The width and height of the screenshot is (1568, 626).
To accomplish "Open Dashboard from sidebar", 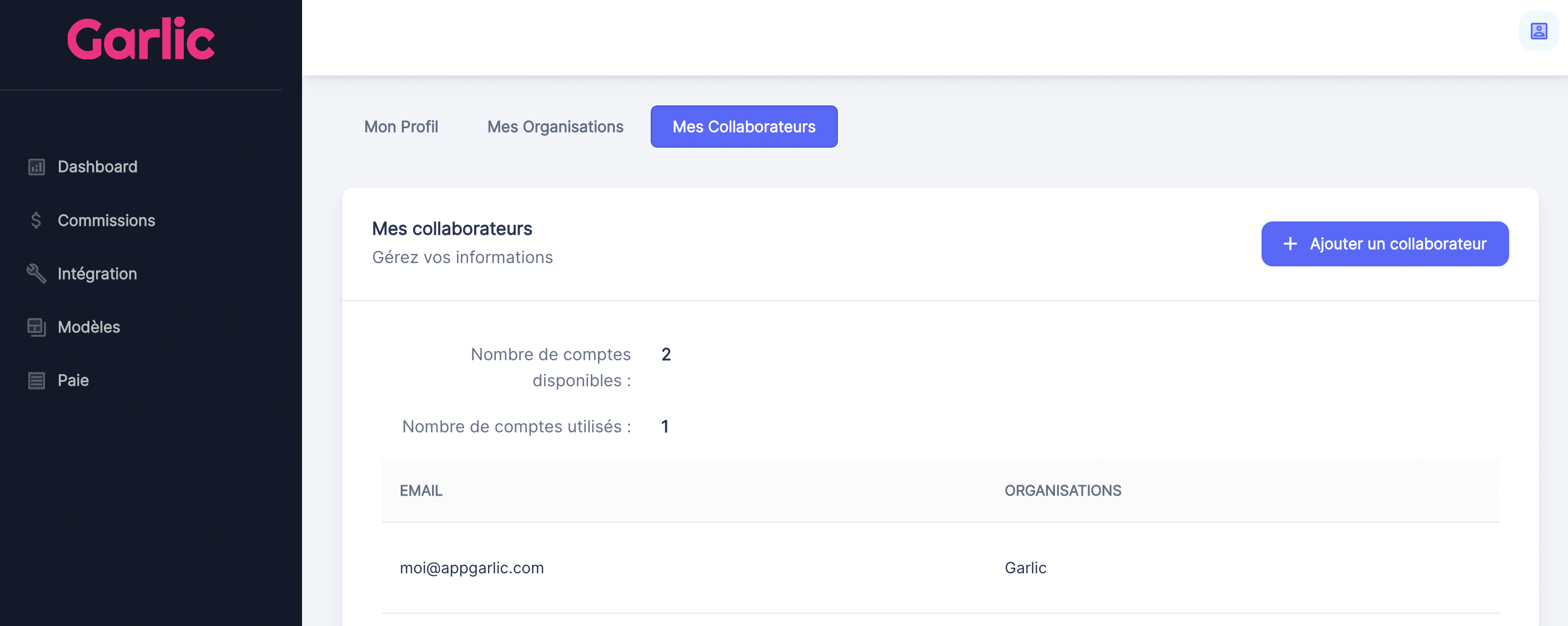I will tap(97, 166).
